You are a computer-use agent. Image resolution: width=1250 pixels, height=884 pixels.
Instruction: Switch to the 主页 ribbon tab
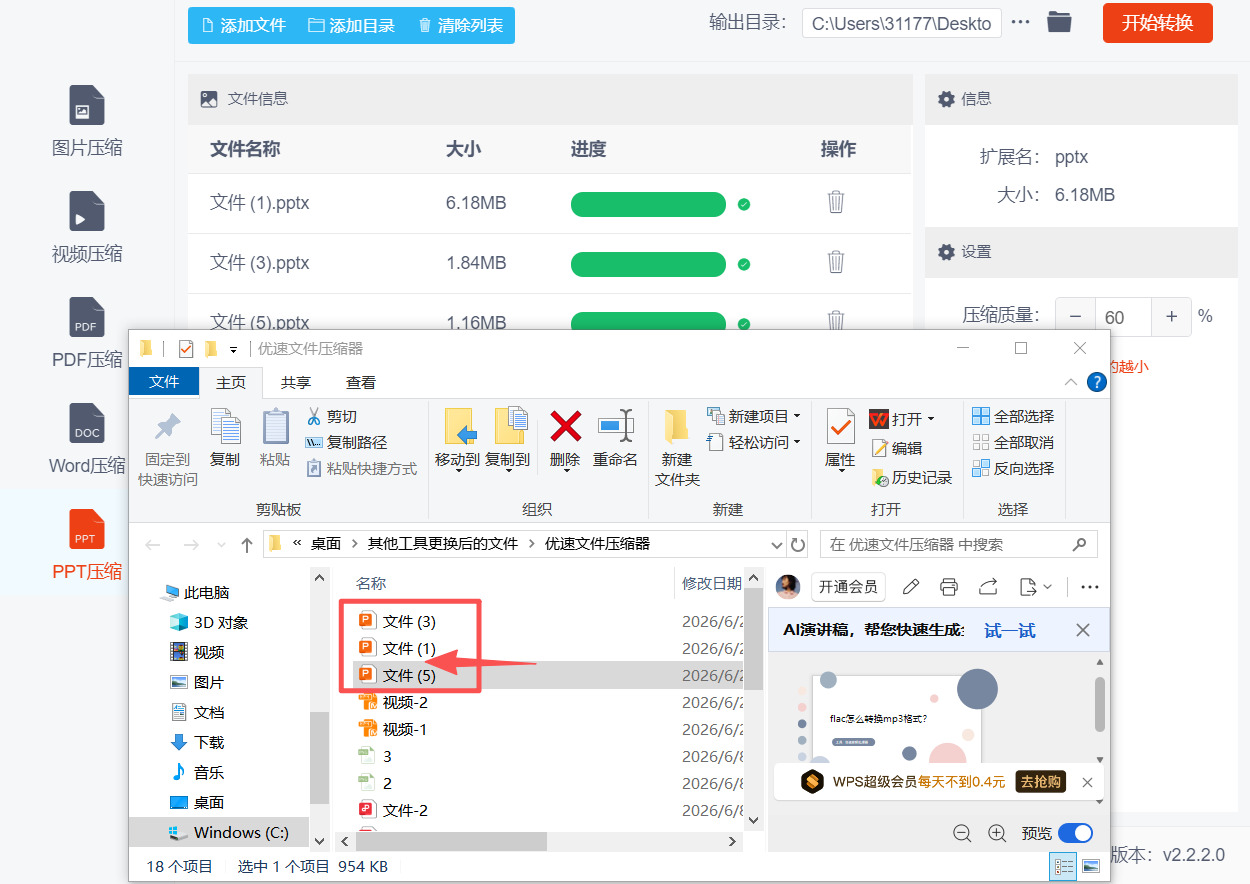click(x=231, y=382)
